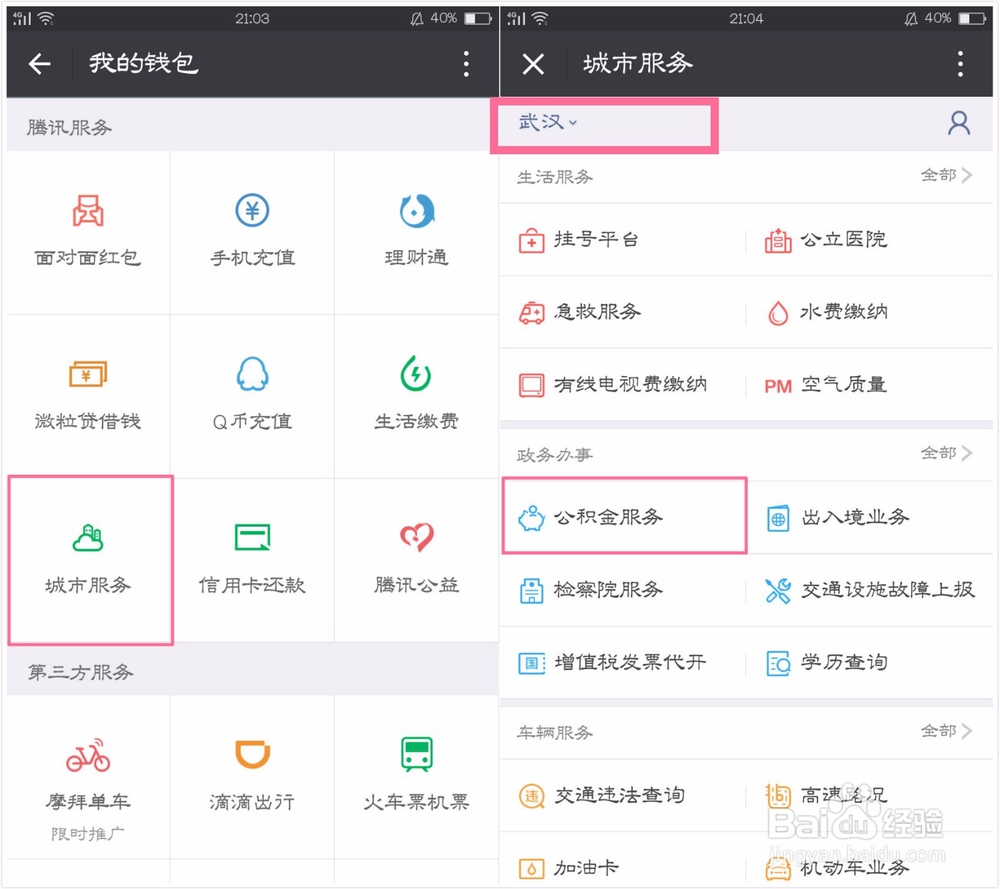Open 机动车业务
The height and width of the screenshot is (889, 1000).
pos(869,867)
